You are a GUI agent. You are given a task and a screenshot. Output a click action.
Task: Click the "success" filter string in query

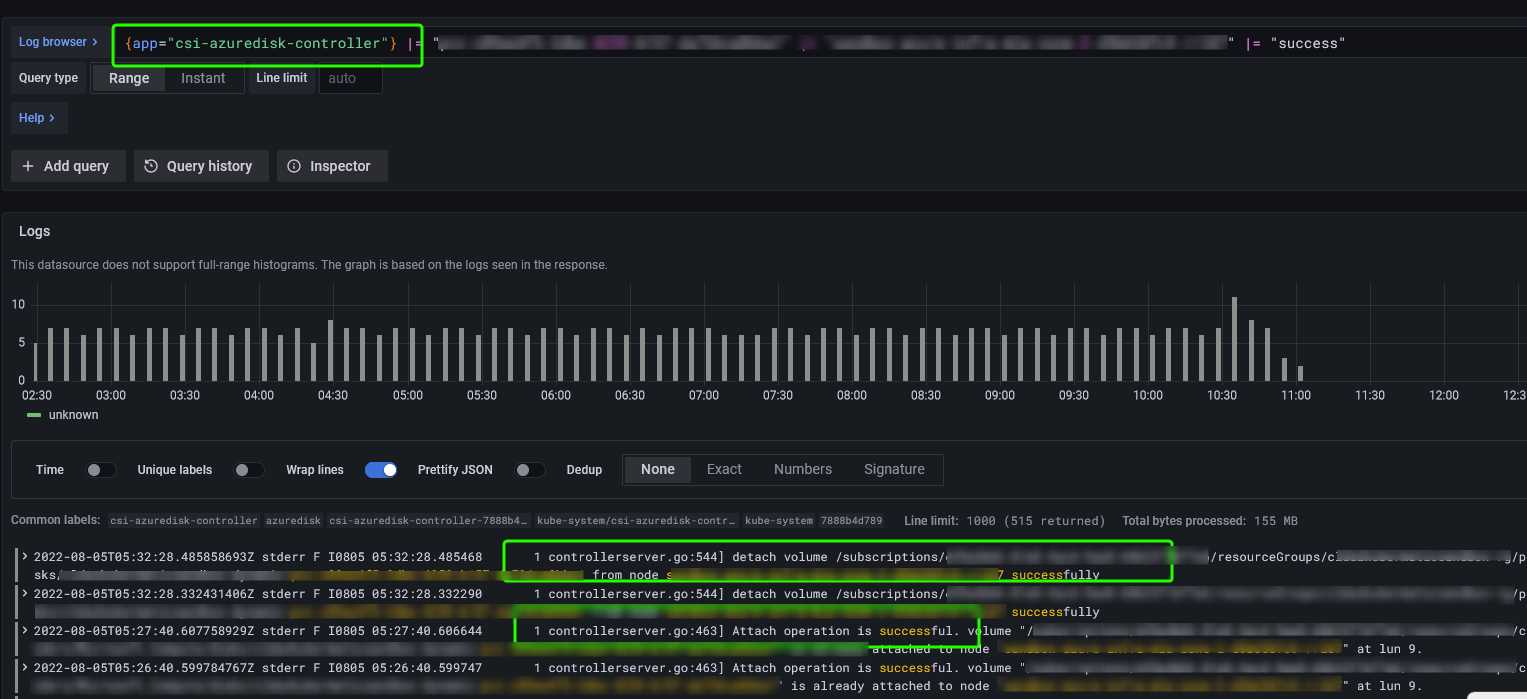(1308, 44)
